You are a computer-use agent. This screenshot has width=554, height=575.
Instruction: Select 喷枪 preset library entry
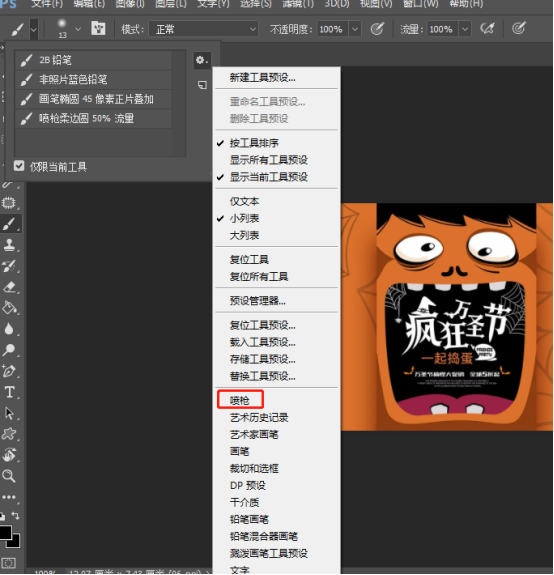[x=240, y=400]
